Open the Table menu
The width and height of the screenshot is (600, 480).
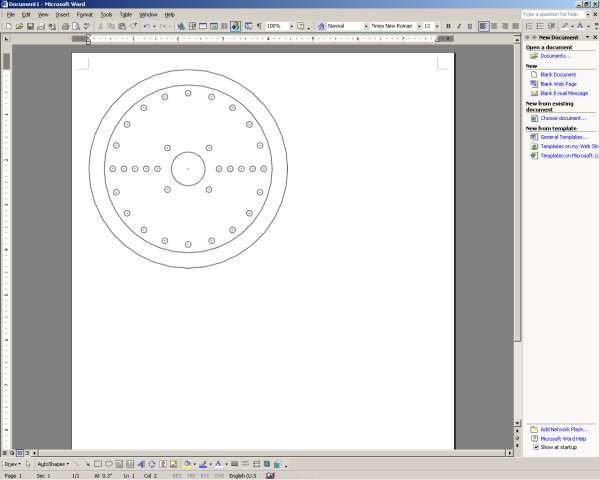(126, 15)
